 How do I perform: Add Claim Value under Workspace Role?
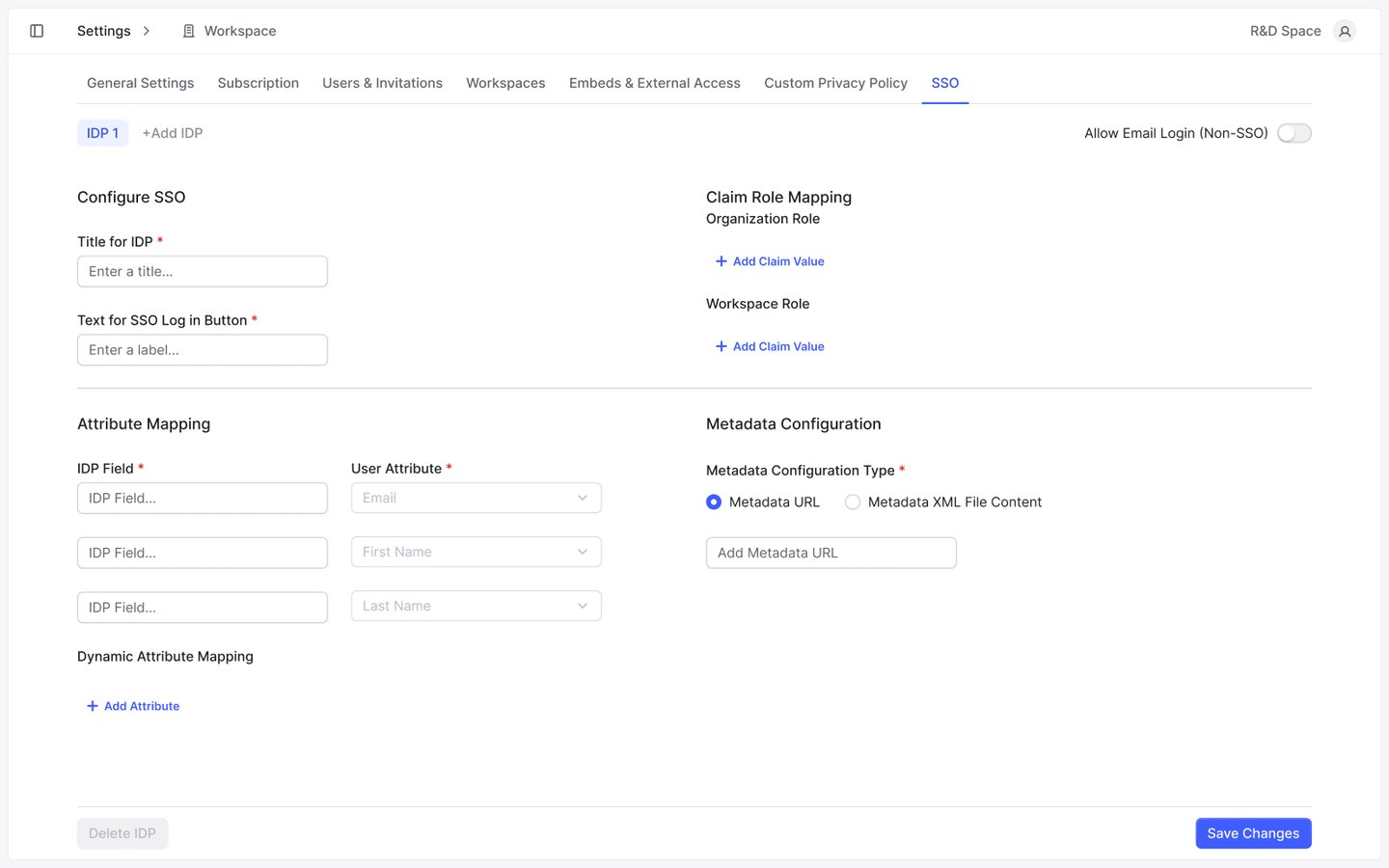770,346
